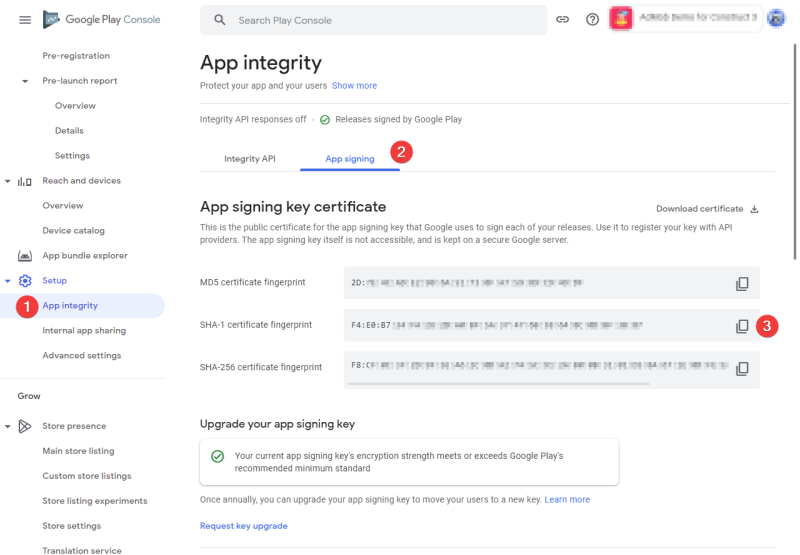Switch to the Integrity API tab

249,159
